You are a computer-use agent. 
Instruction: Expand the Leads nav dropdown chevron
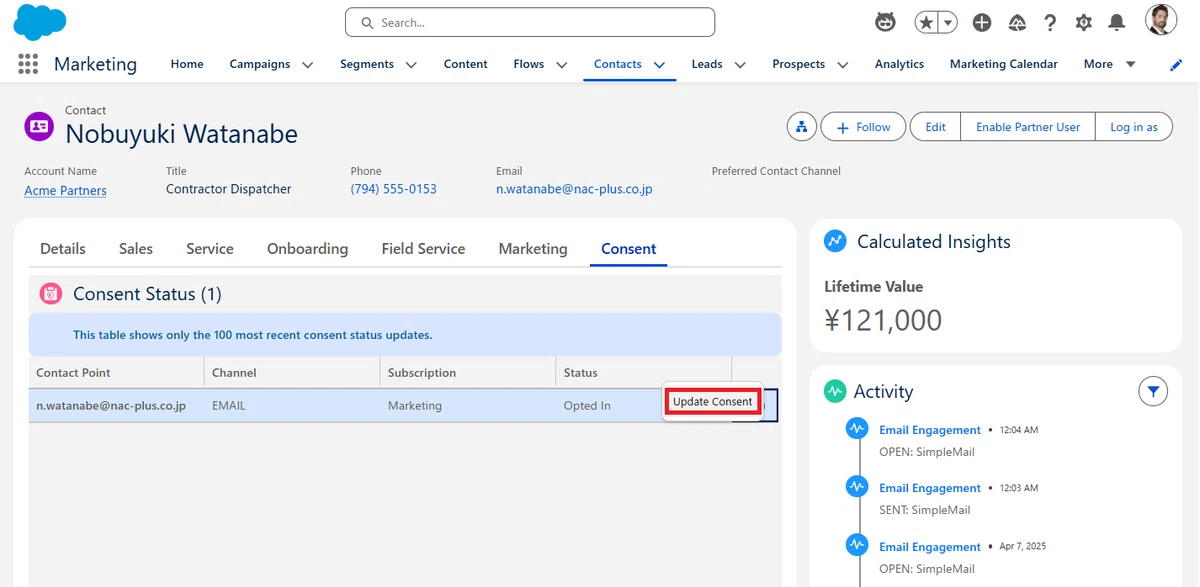pos(740,65)
